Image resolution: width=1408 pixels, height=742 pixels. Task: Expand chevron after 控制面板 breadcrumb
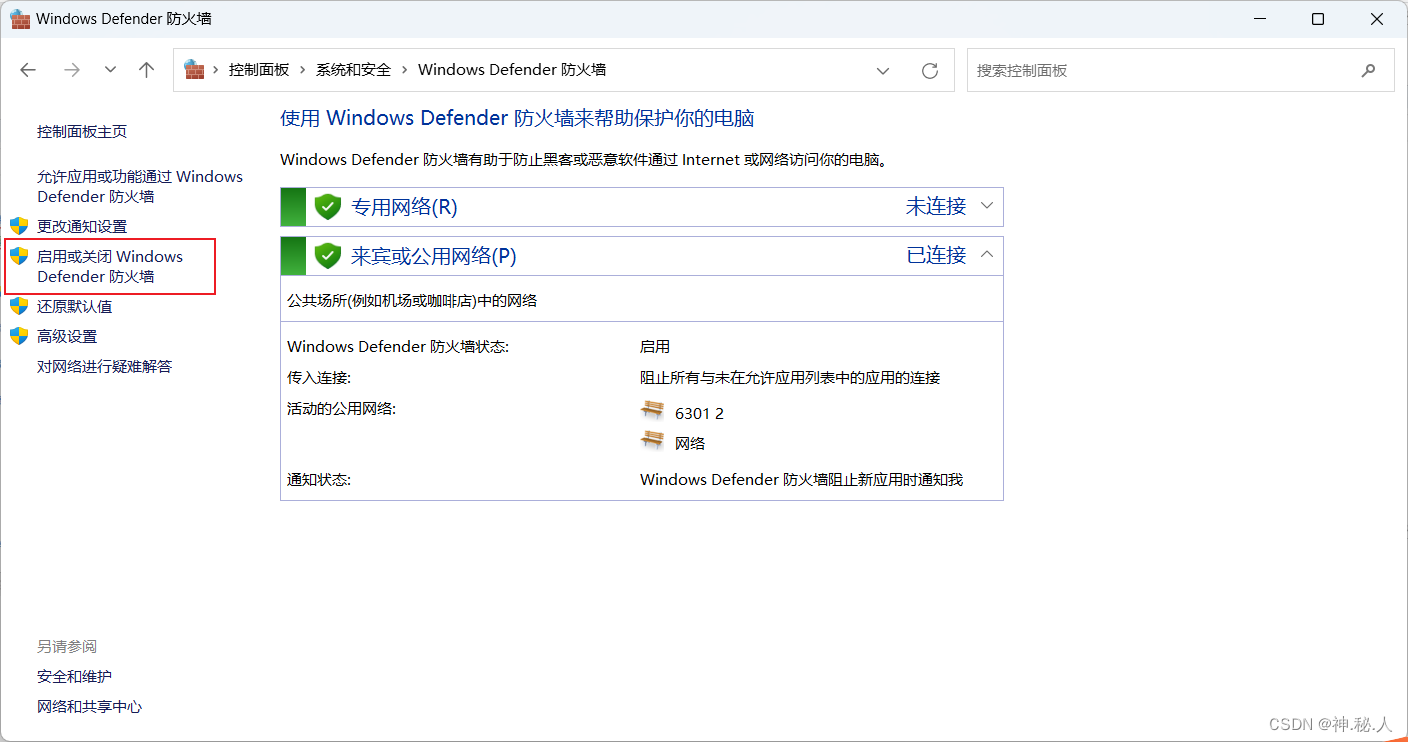tap(303, 70)
